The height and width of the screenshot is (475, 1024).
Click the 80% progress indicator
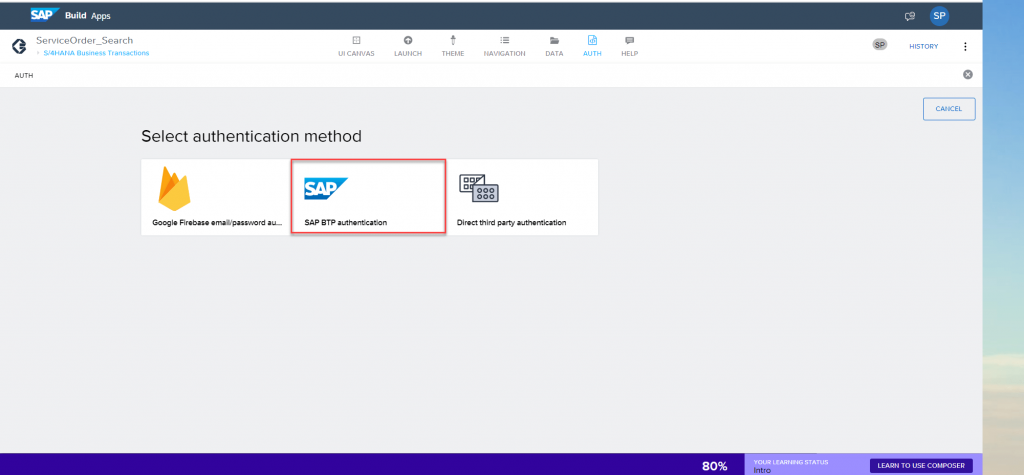click(714, 466)
